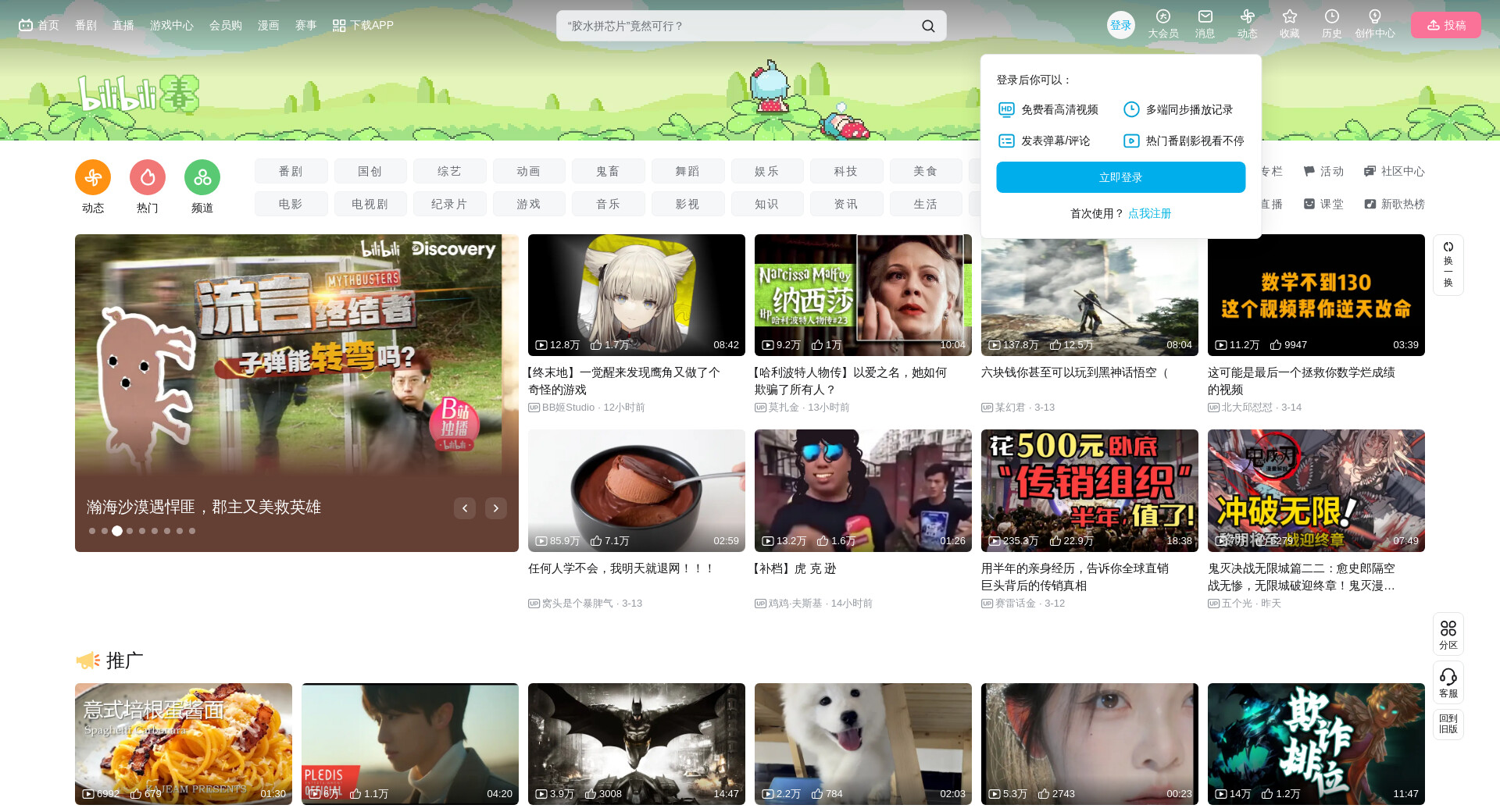
Task: Select the 音乐 category tag
Action: pos(608,205)
